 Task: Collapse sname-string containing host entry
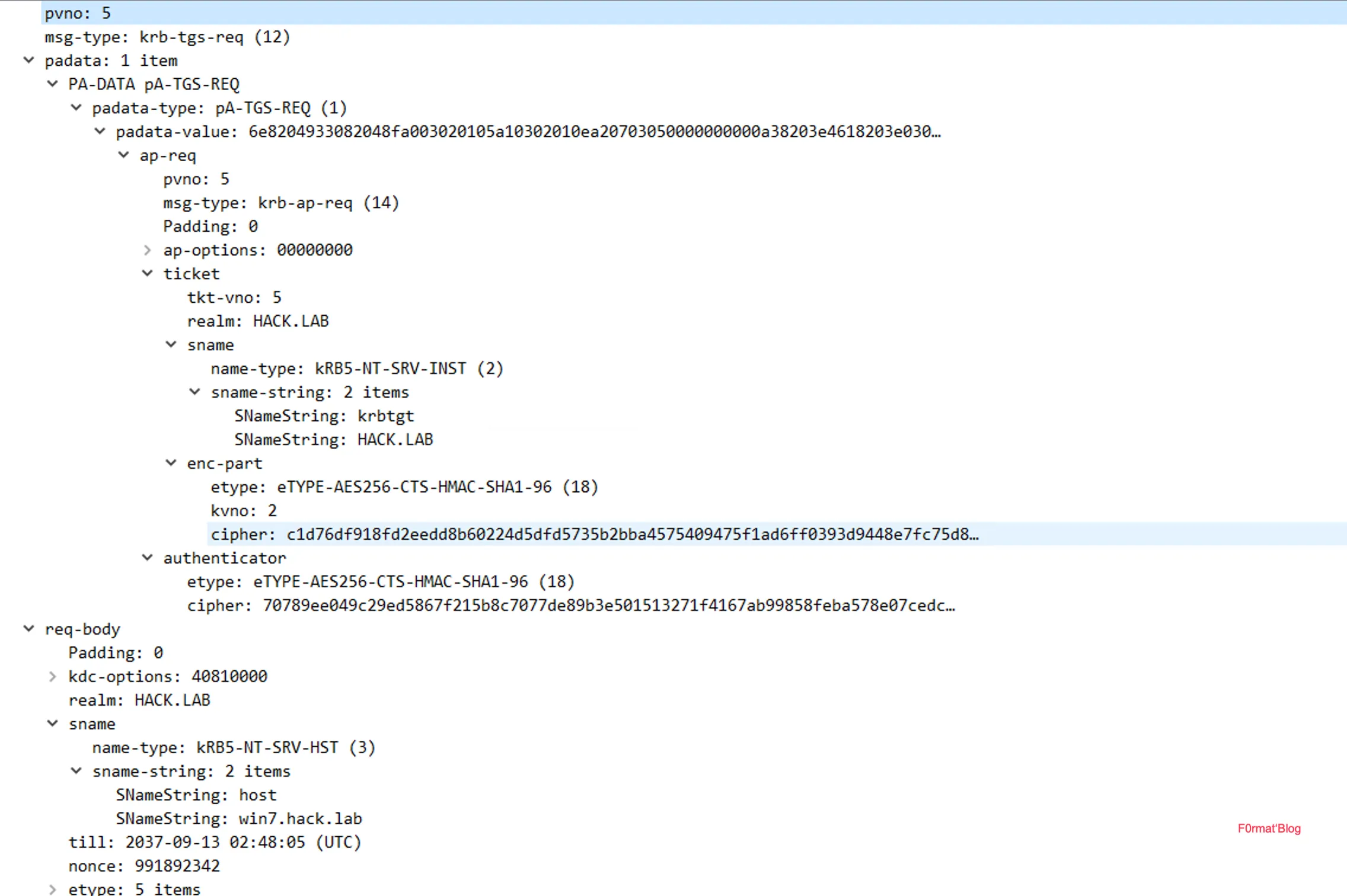76,771
